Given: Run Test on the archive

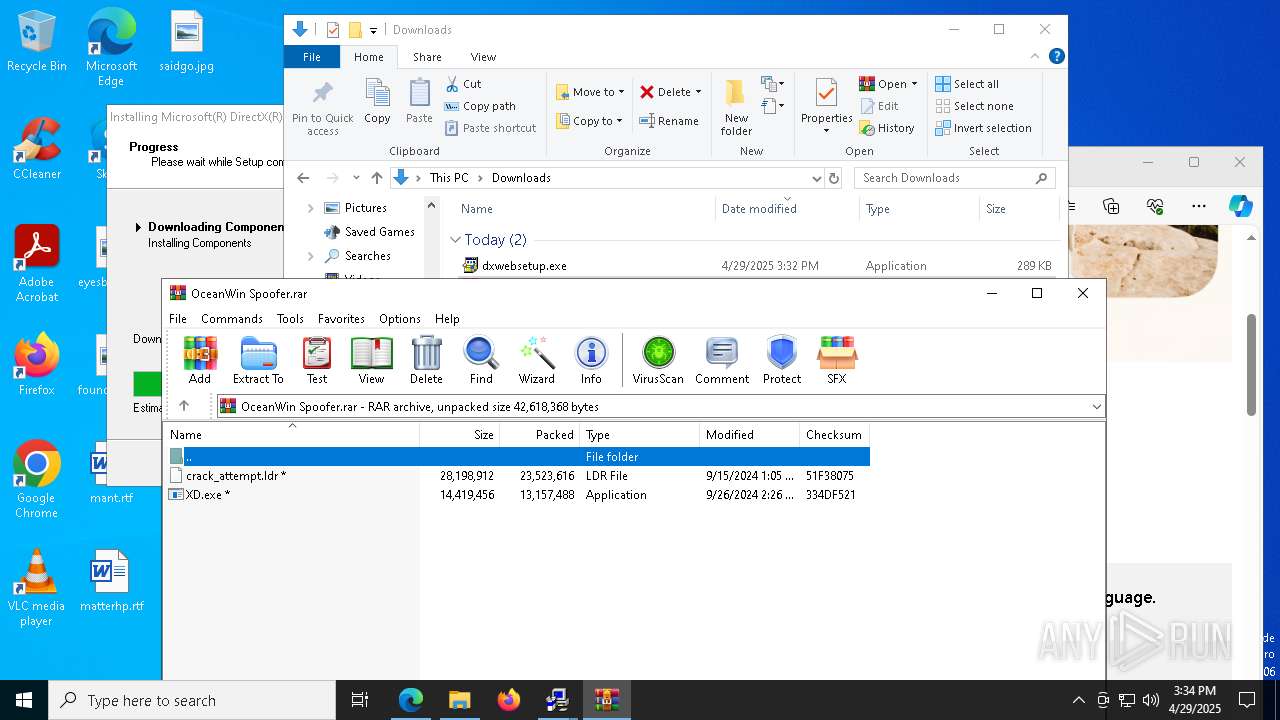Looking at the screenshot, I should pos(317,360).
